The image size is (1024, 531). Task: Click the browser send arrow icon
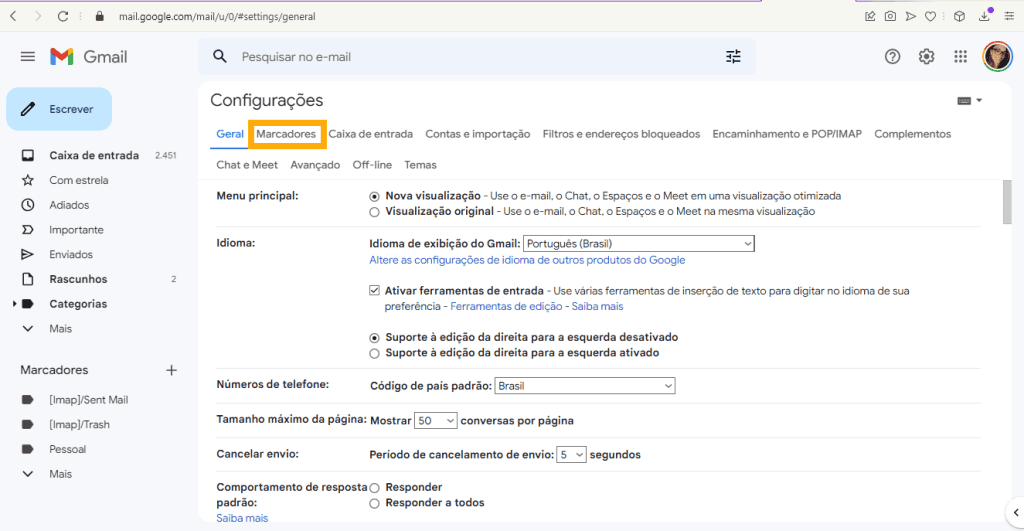point(910,16)
